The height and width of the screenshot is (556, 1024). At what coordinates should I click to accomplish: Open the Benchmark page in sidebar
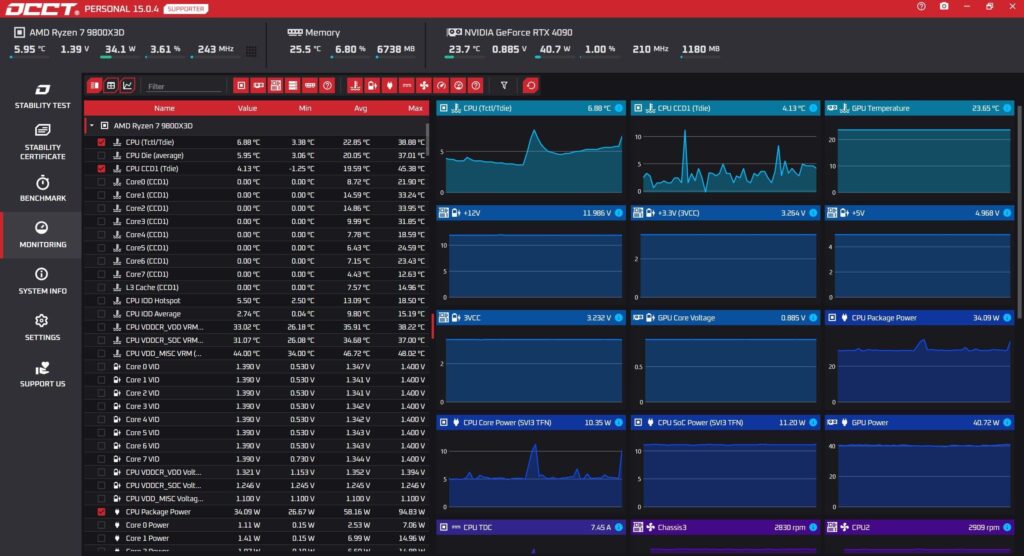[42, 189]
